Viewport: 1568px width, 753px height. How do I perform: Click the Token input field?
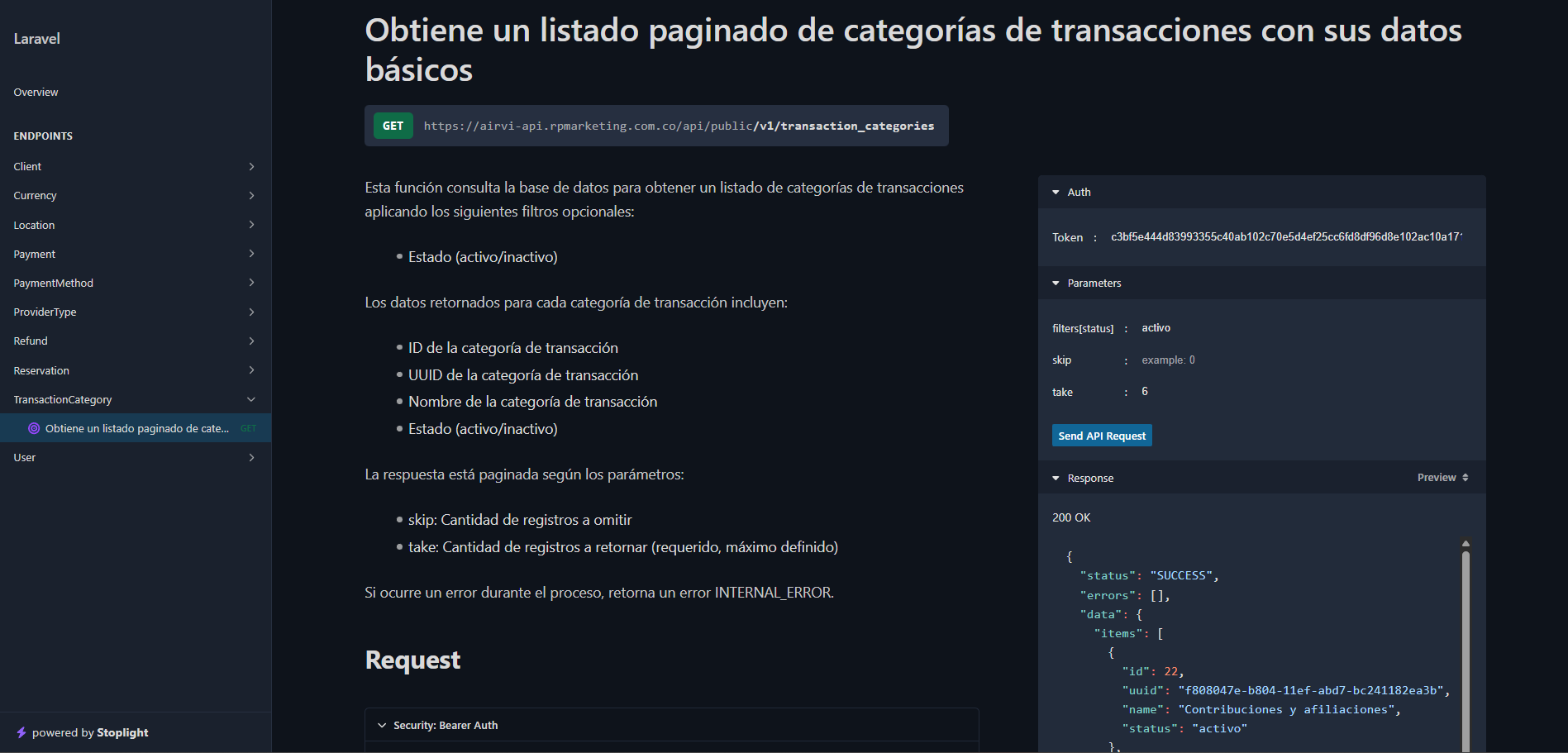pos(1285,237)
